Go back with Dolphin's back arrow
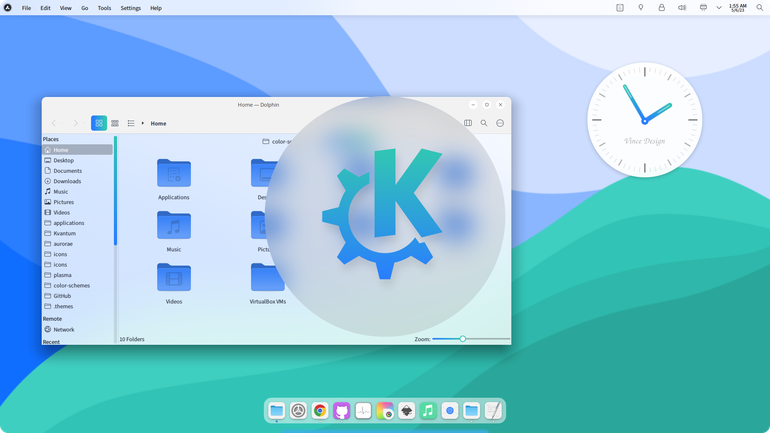 pyautogui.click(x=54, y=123)
